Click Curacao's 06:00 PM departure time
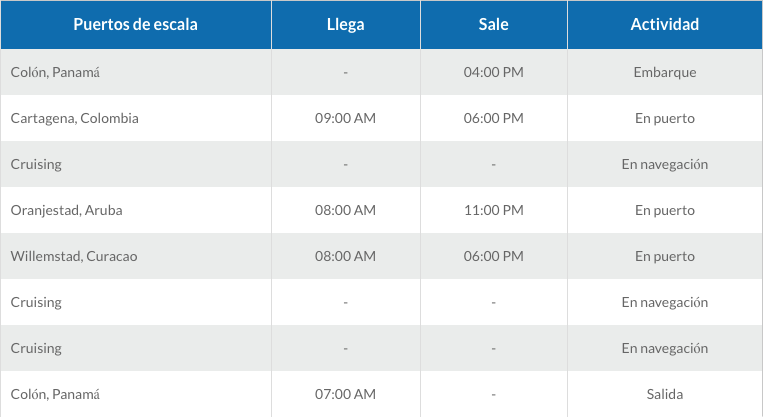The width and height of the screenshot is (763, 417). click(494, 256)
